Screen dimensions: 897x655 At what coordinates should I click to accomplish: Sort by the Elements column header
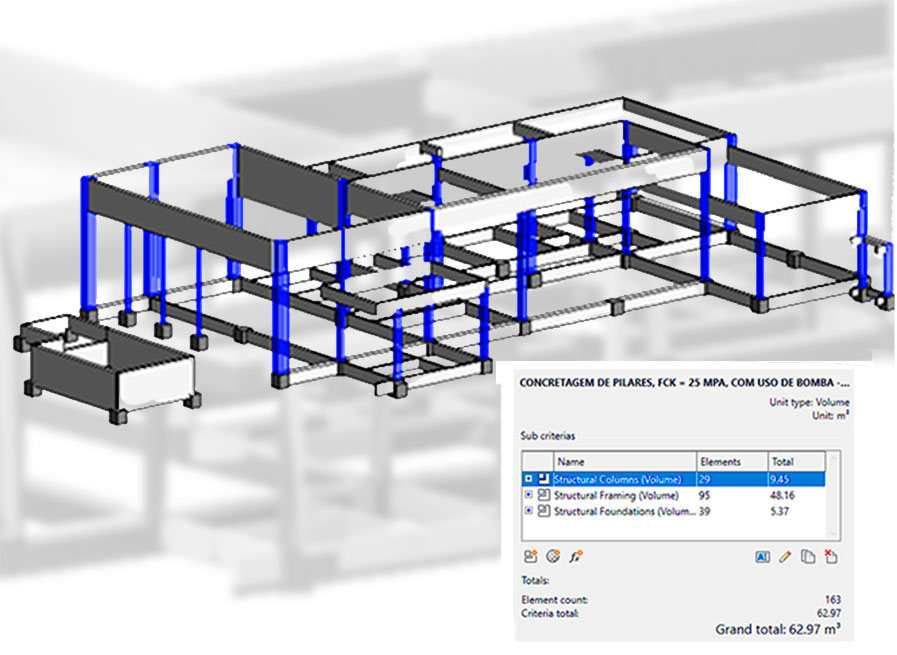[x=730, y=462]
